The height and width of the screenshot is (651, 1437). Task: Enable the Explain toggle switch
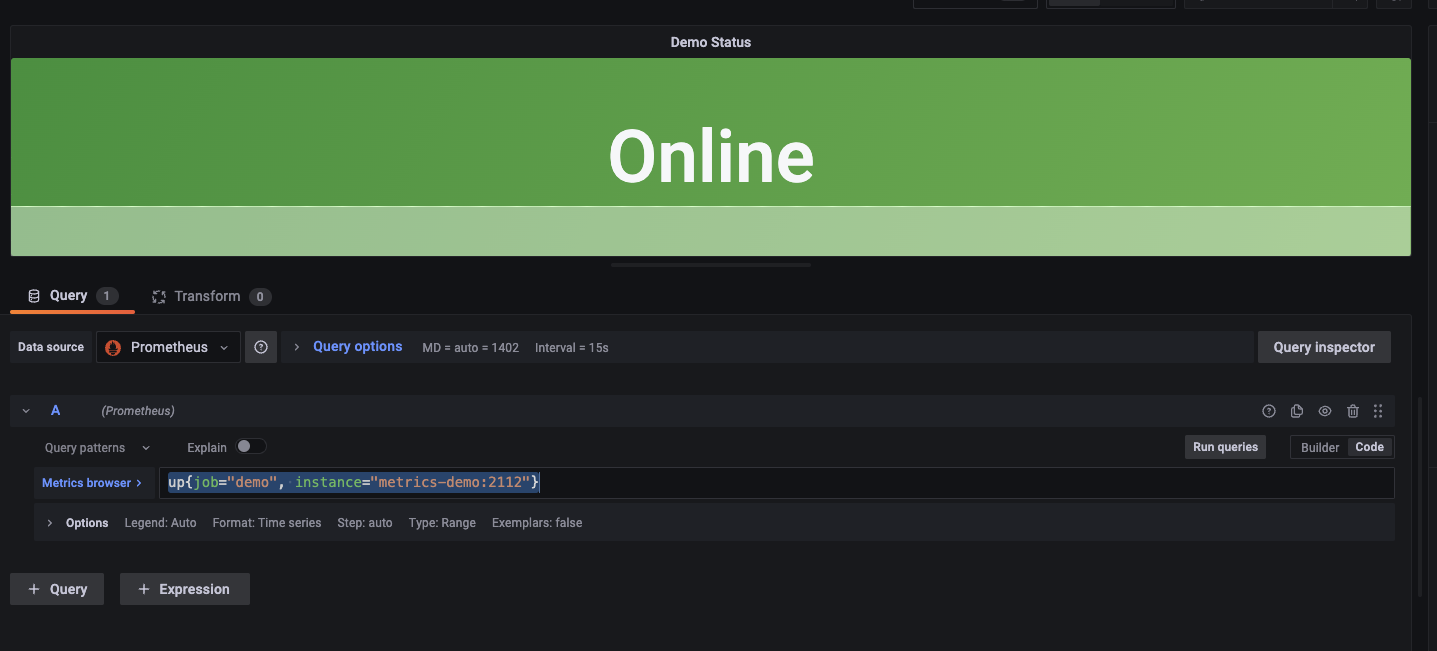point(251,447)
